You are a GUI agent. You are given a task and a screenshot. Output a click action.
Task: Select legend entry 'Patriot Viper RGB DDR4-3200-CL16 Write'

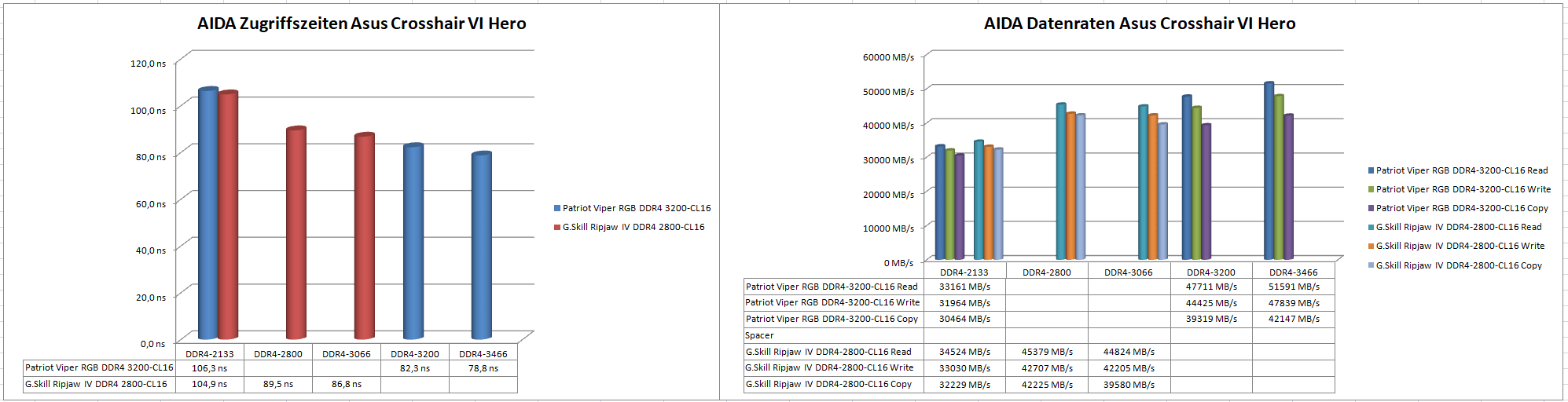point(1463,189)
